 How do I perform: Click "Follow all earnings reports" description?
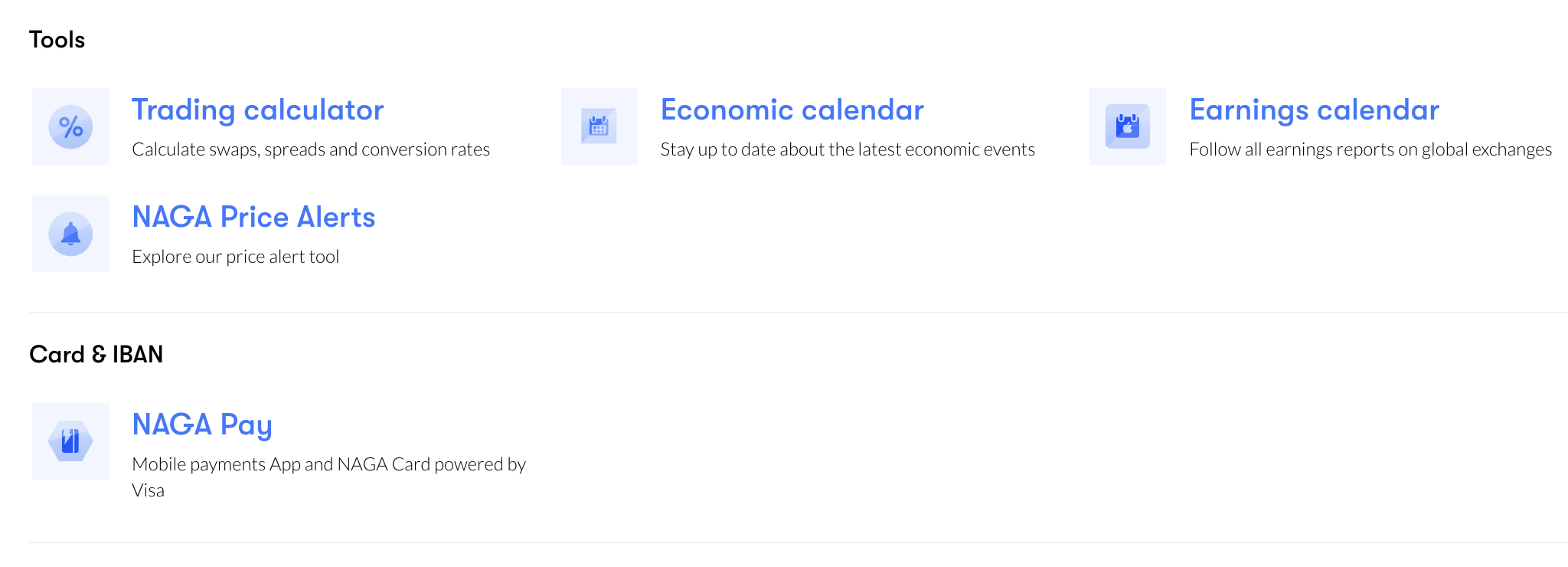tap(1370, 149)
